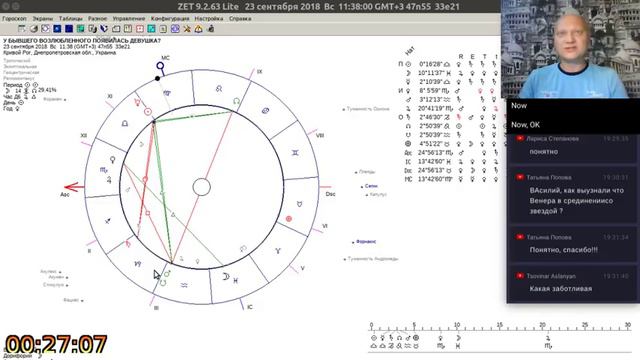Click the green grid toolbar icon

click(81, 29)
